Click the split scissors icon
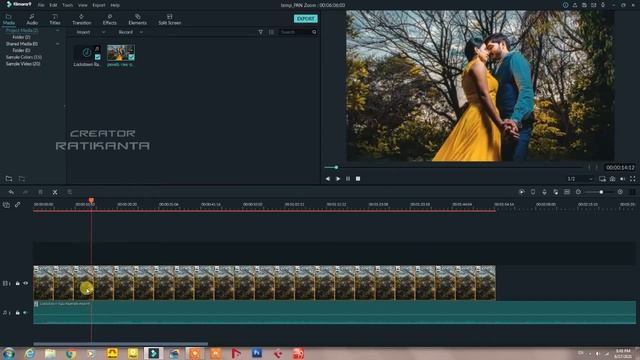Image resolution: width=640 pixels, height=360 pixels. pos(55,192)
